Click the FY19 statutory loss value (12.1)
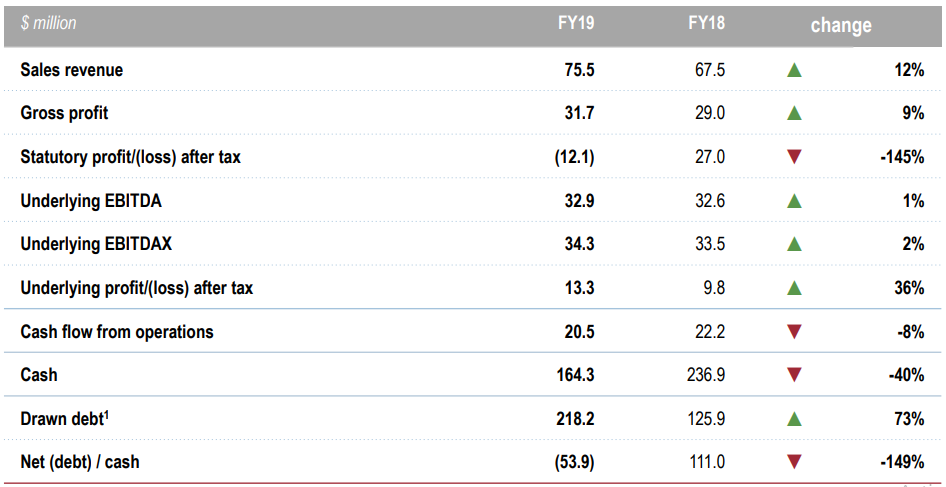946x487 pixels. point(574,157)
